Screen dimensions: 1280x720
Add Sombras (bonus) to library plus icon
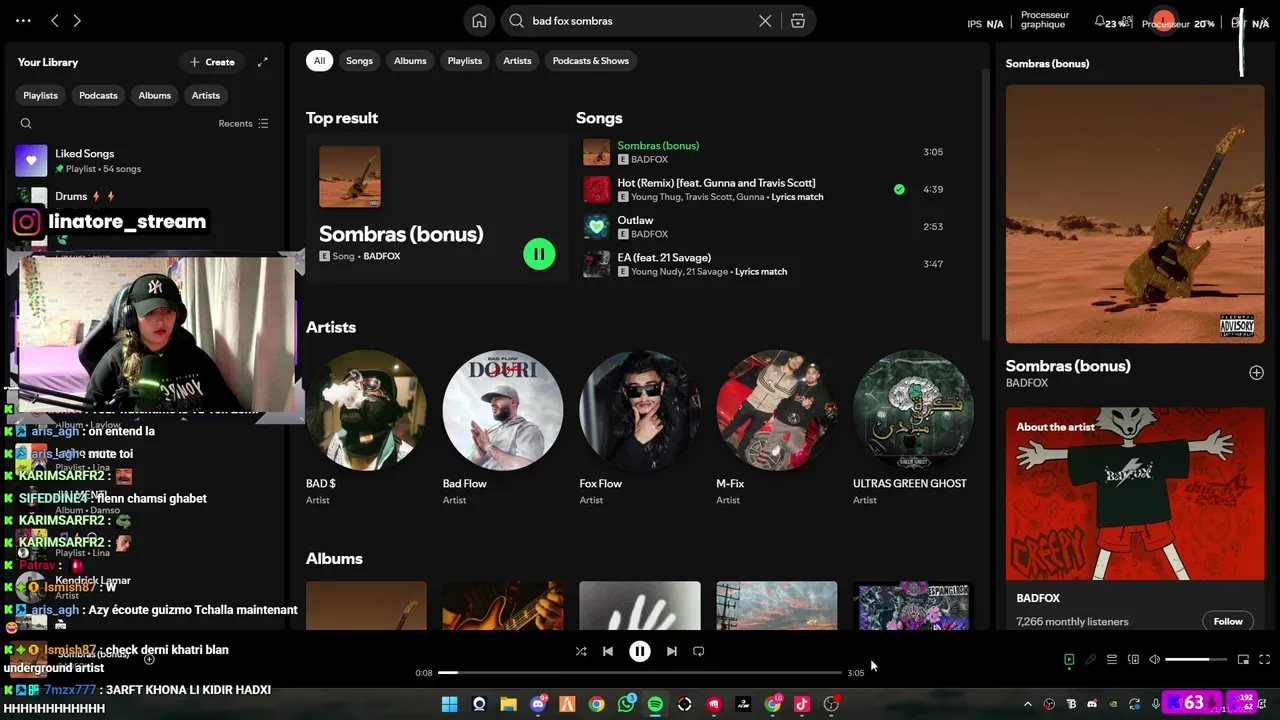coord(1256,373)
